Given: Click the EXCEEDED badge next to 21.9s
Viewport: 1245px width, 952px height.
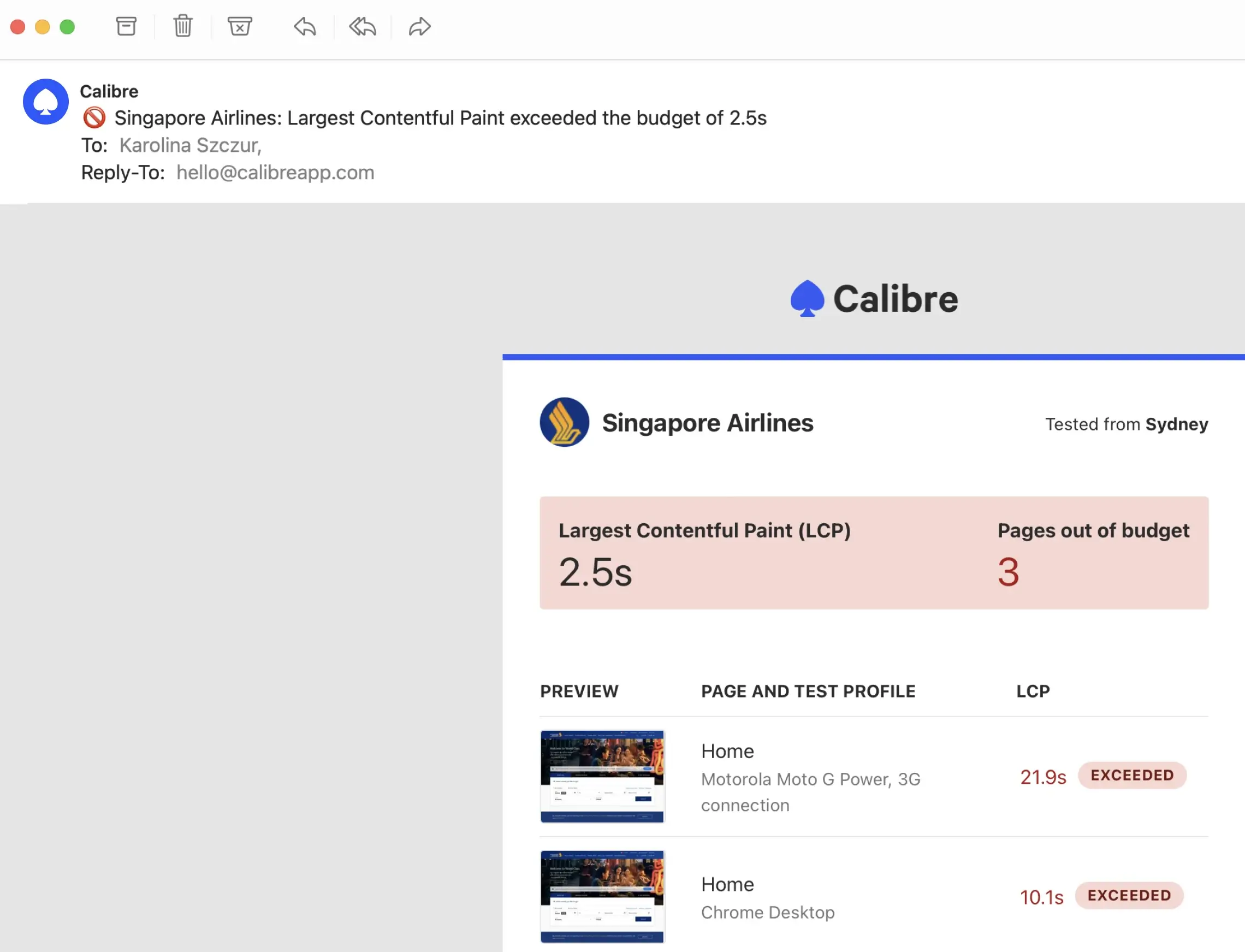Looking at the screenshot, I should pos(1132,774).
